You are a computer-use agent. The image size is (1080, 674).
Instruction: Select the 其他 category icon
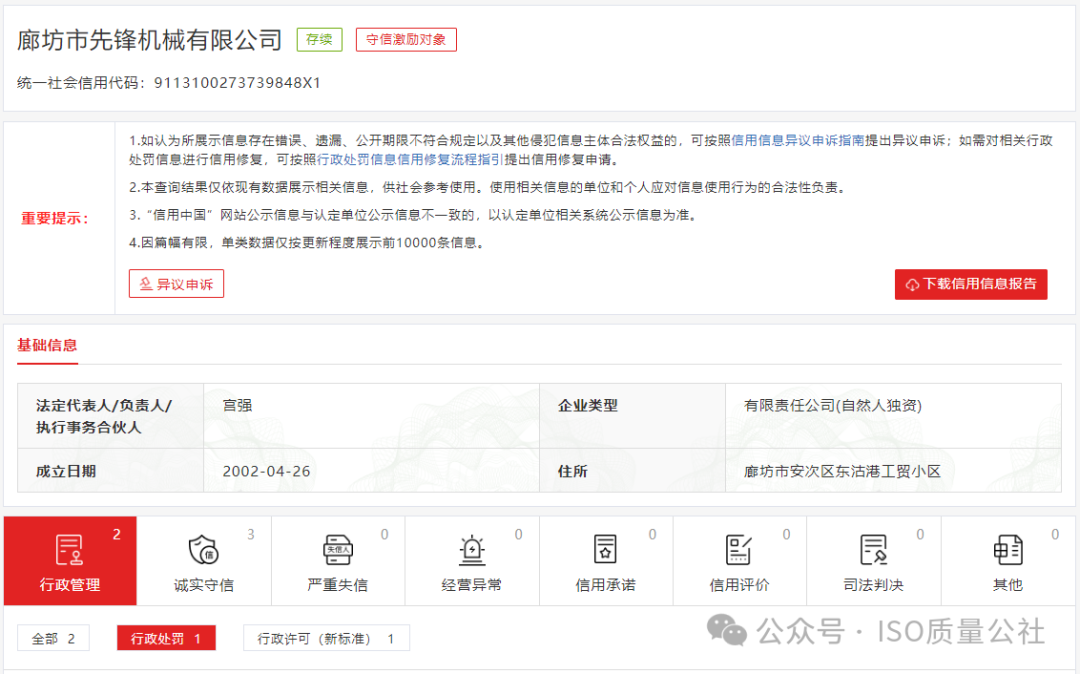[1007, 550]
